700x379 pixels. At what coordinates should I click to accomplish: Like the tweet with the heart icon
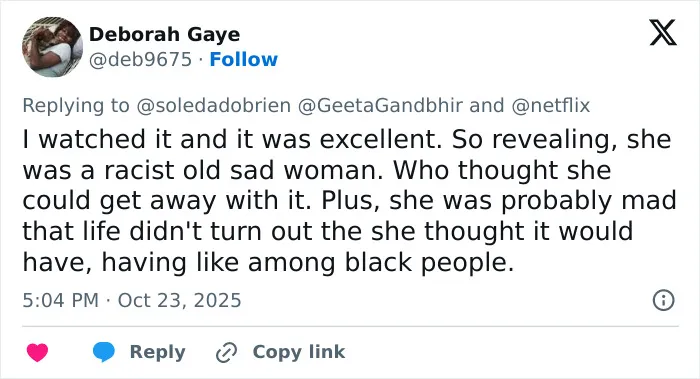tap(38, 352)
